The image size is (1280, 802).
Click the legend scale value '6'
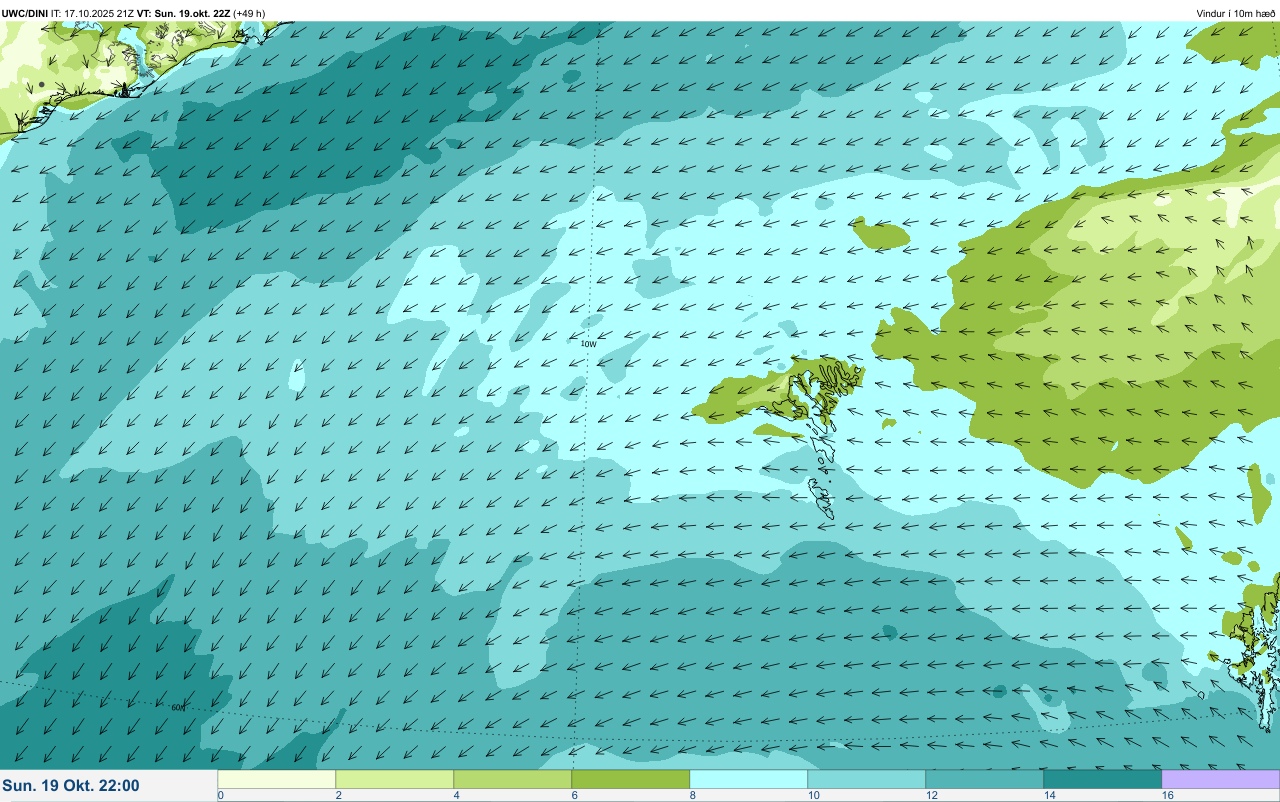pyautogui.click(x=575, y=795)
